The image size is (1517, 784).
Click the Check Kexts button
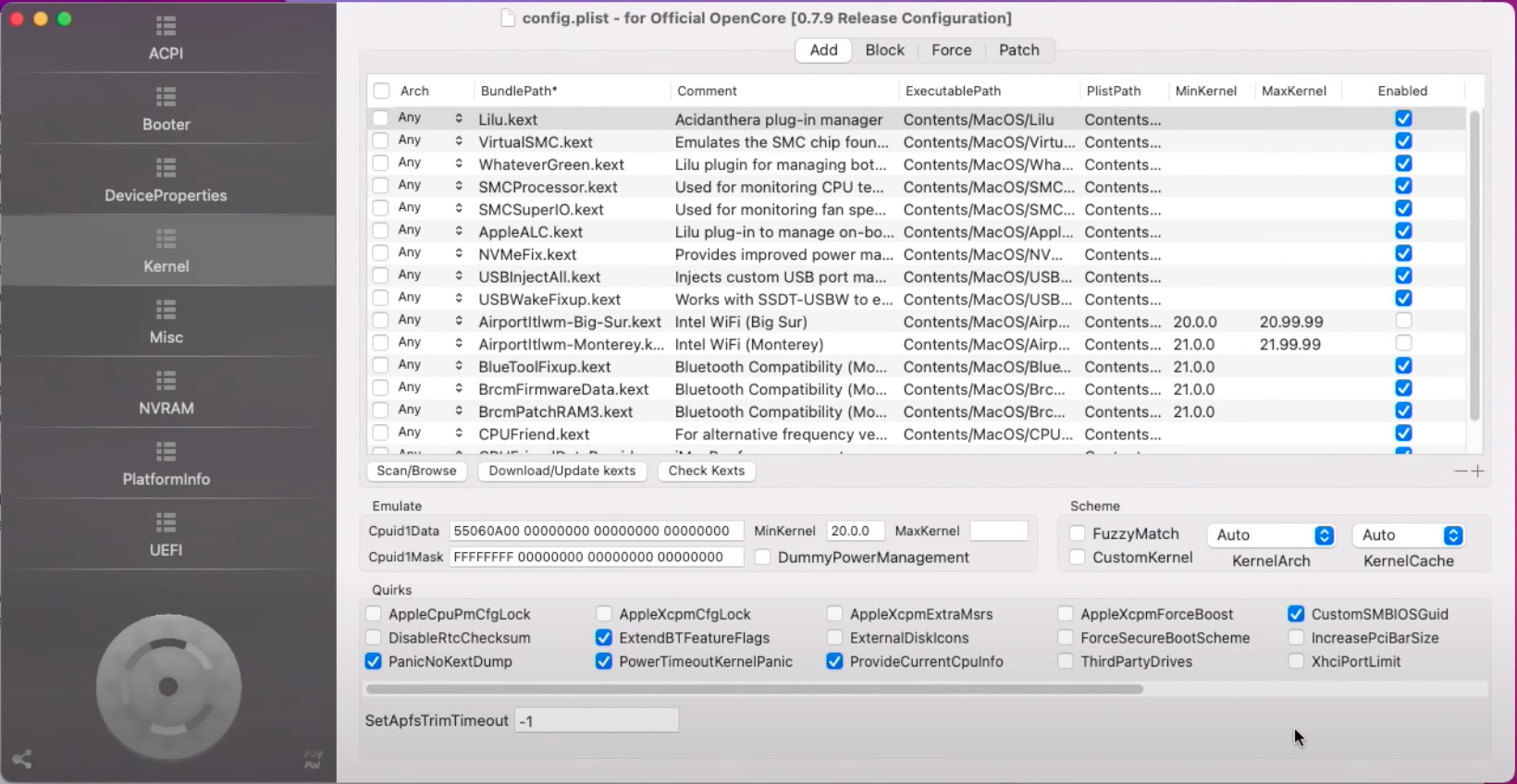pyautogui.click(x=707, y=471)
